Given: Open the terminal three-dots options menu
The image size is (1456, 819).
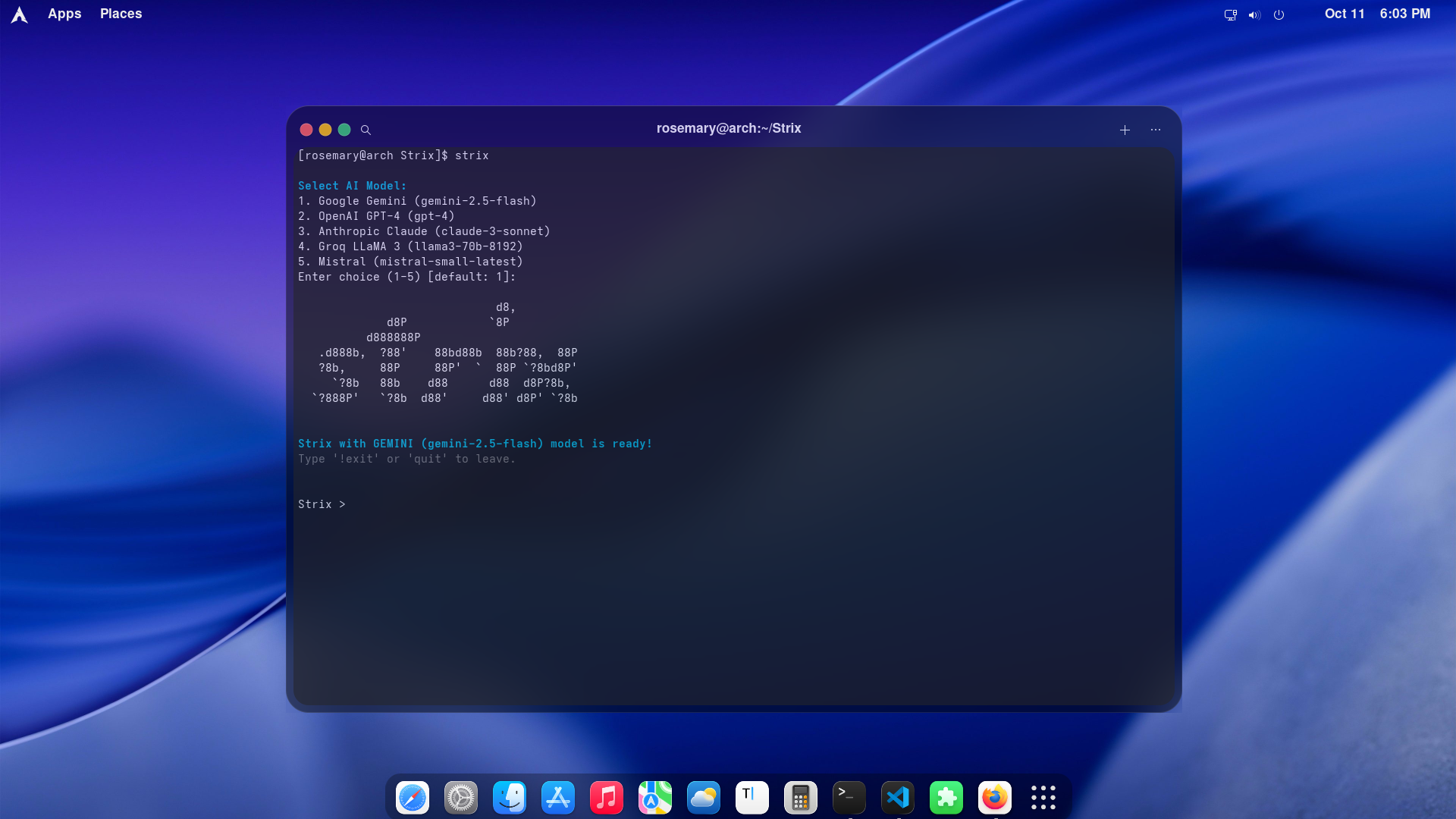Looking at the screenshot, I should pos(1155,130).
